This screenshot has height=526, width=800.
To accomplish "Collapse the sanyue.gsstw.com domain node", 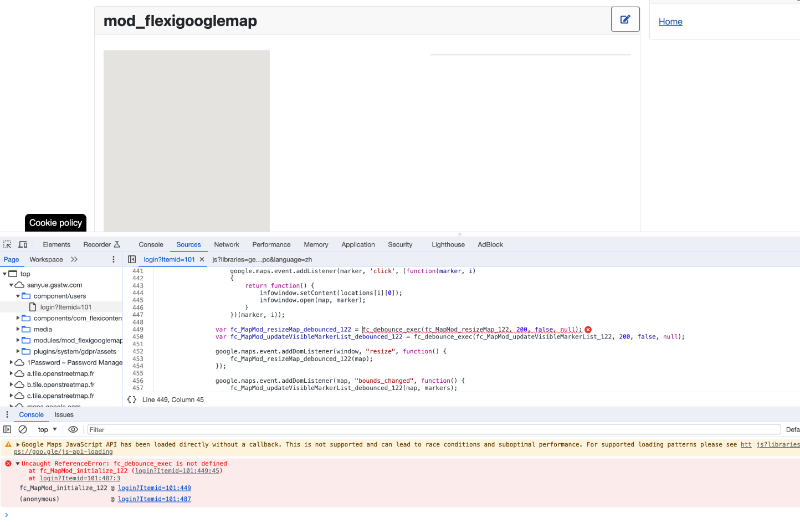I will [x=11, y=285].
